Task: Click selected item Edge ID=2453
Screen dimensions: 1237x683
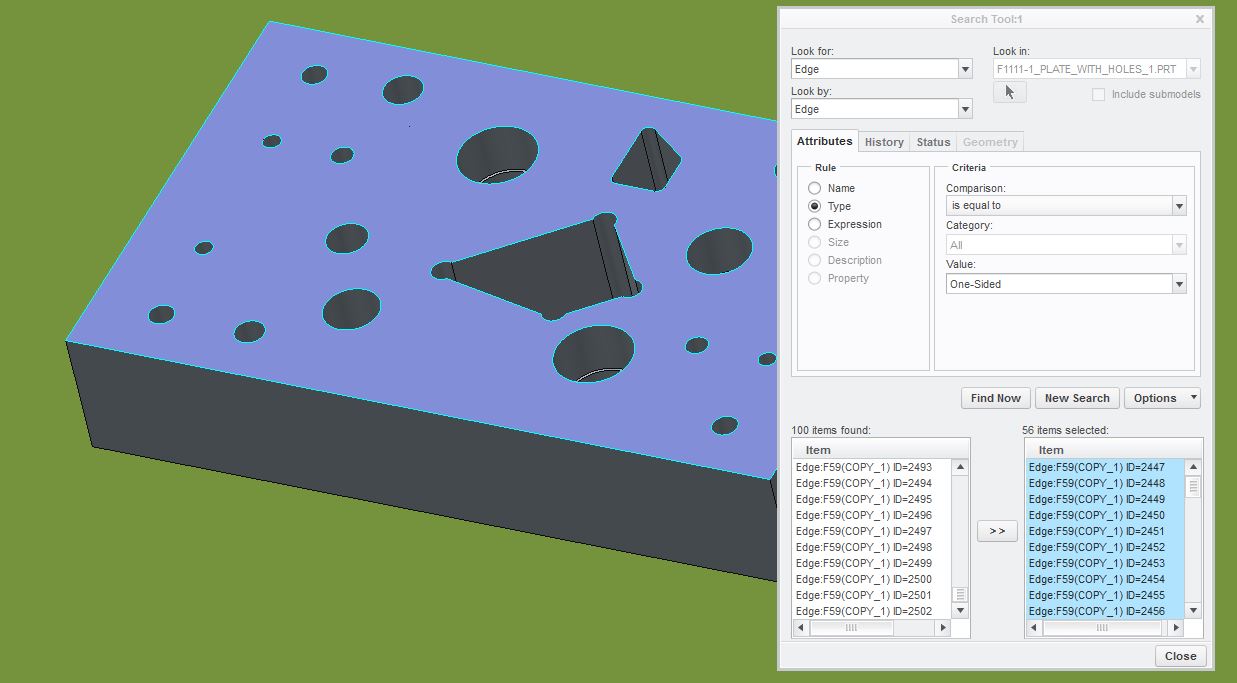Action: coord(1105,563)
